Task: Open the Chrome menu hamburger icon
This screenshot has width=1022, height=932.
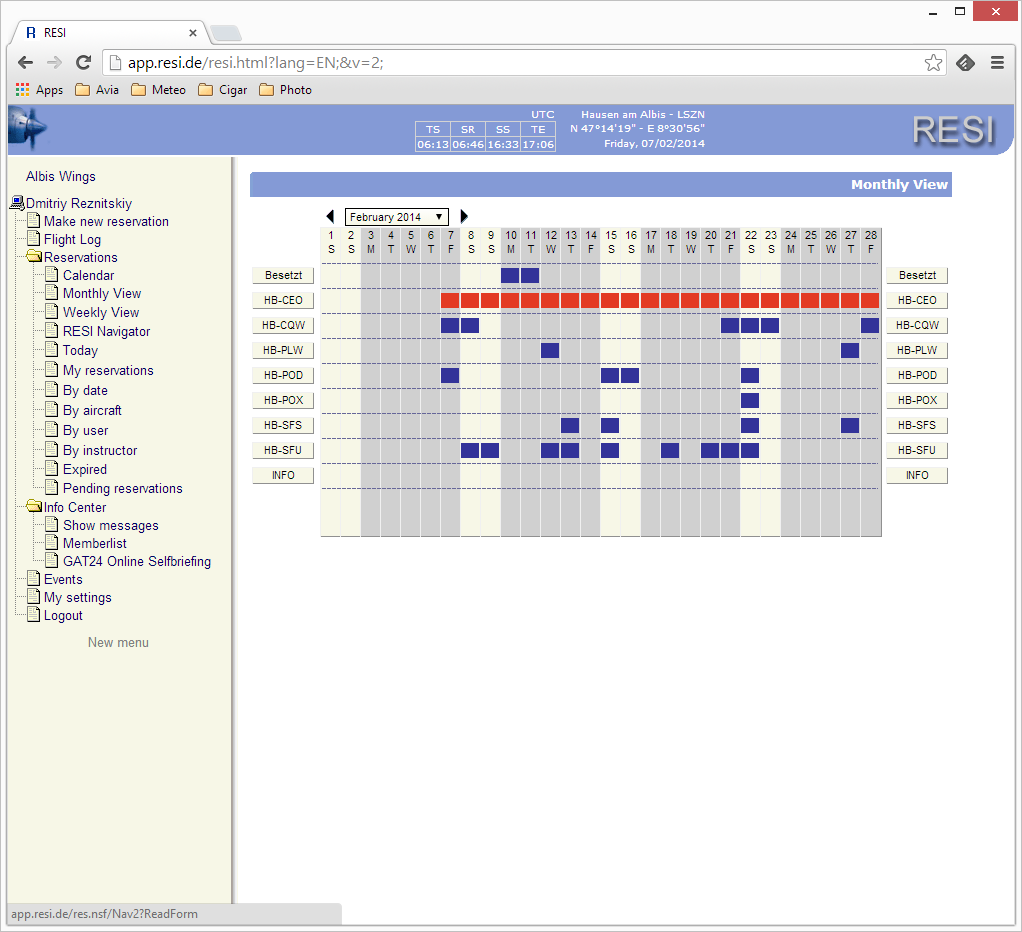Action: click(997, 63)
